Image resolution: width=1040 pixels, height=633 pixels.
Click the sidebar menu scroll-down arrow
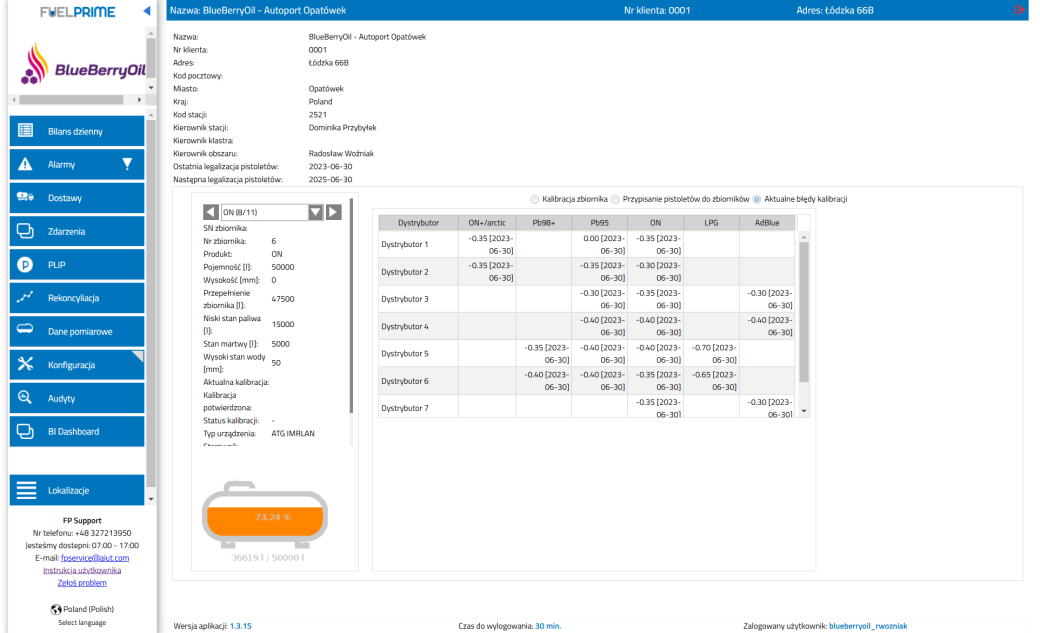[x=151, y=499]
